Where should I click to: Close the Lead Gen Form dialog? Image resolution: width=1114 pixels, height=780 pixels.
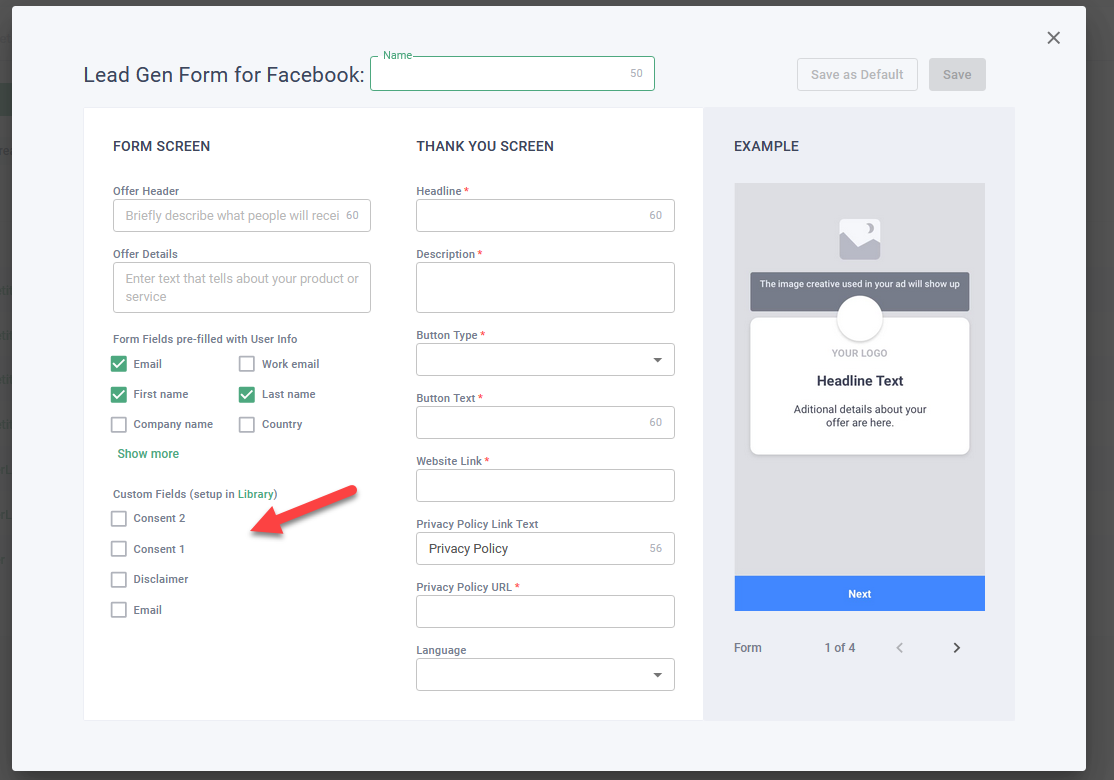pyautogui.click(x=1053, y=38)
